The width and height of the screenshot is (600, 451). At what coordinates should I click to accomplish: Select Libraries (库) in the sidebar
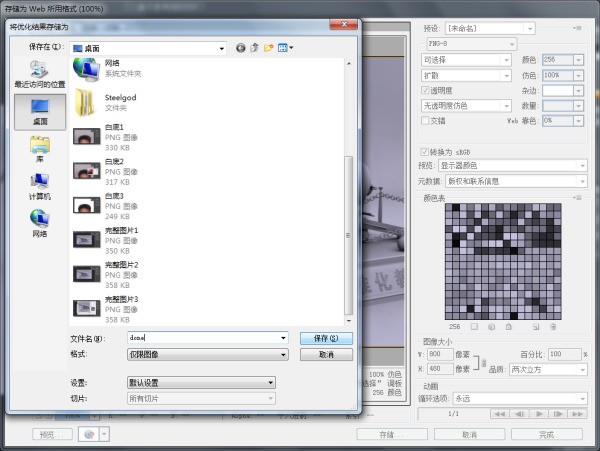[x=39, y=149]
